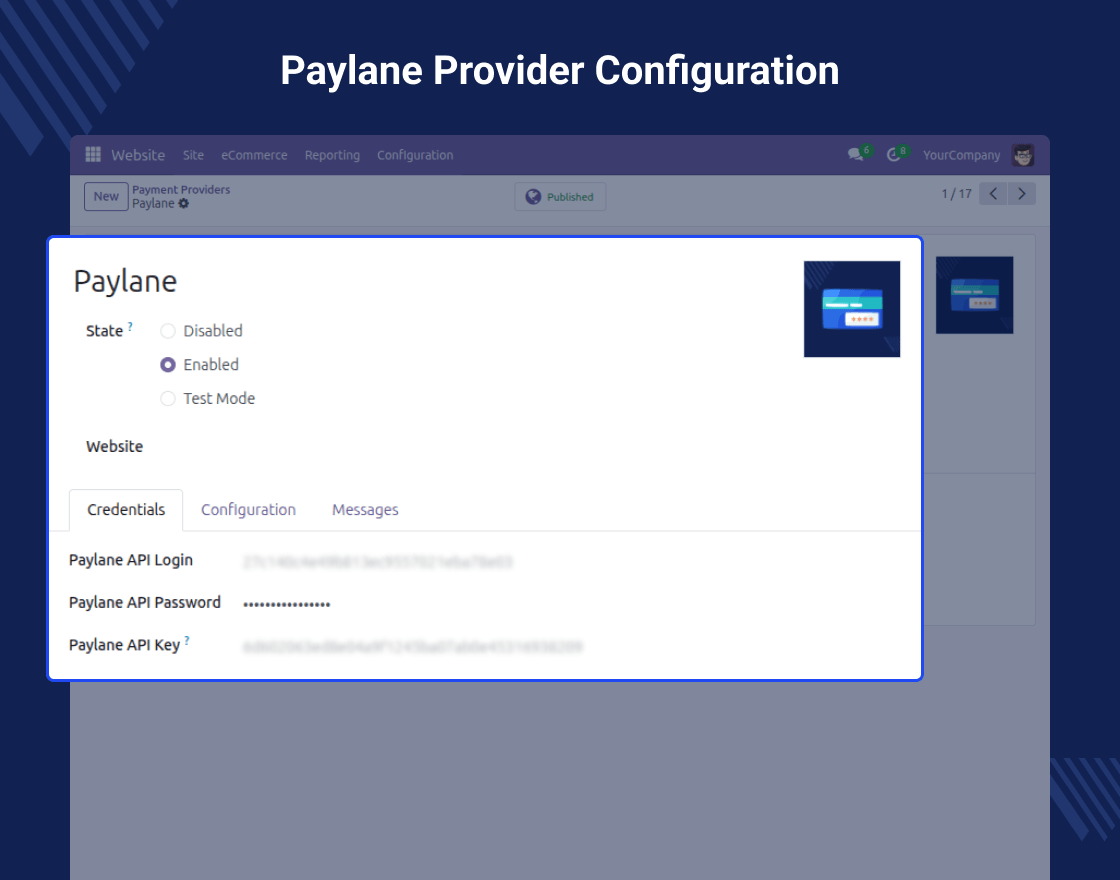Click the globe icon on Published button
The image size is (1120, 880).
click(x=533, y=196)
